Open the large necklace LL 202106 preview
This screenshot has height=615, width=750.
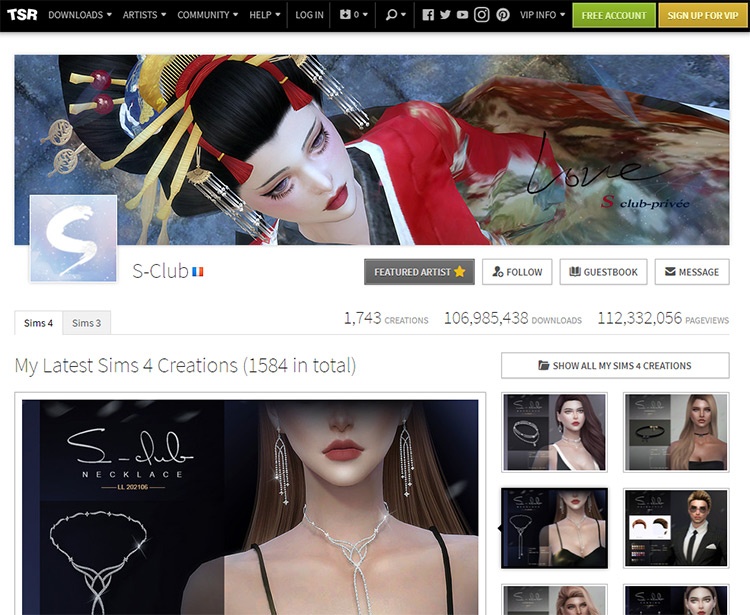tap(250, 507)
